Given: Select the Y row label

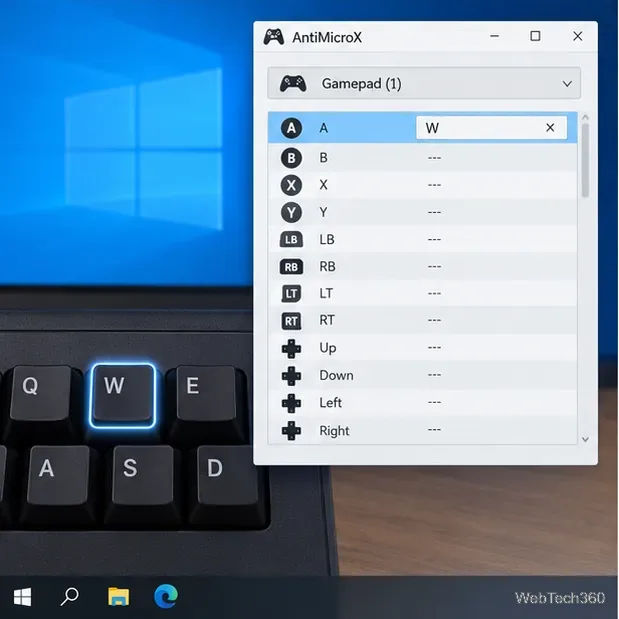Looking at the screenshot, I should pos(323,212).
